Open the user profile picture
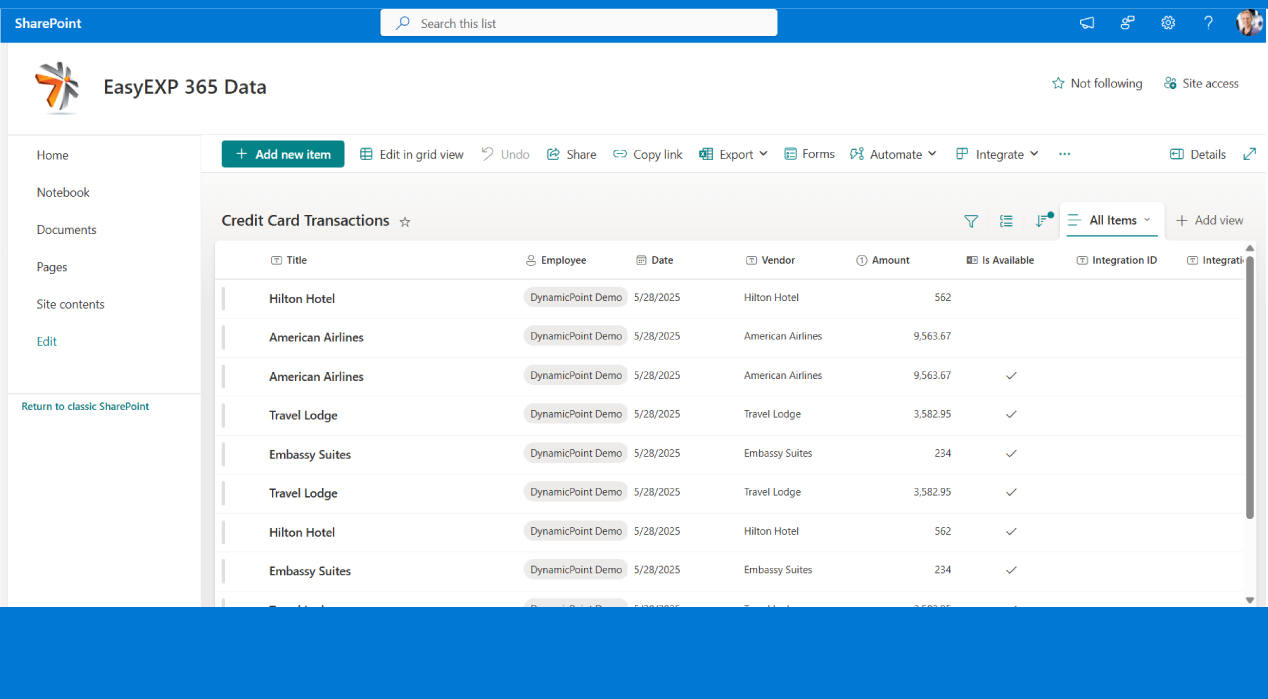Viewport: 1268px width, 699px height. coord(1249,23)
